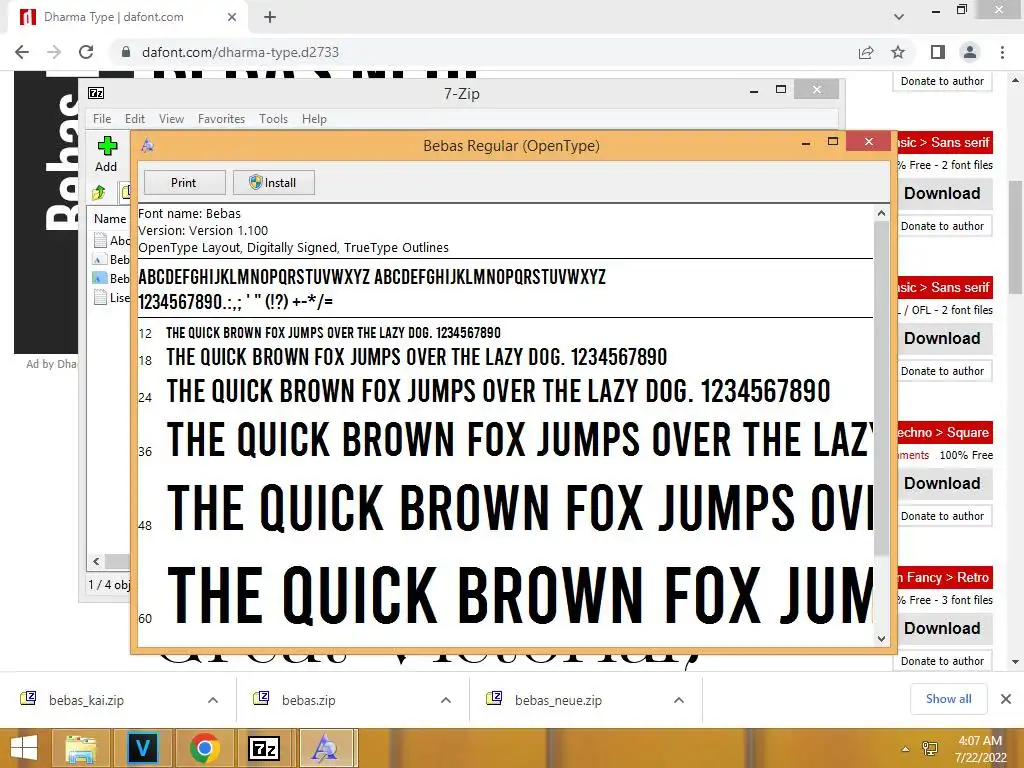Open the Chrome three-dot menu
Screen dimensions: 1024x768
(1002, 52)
